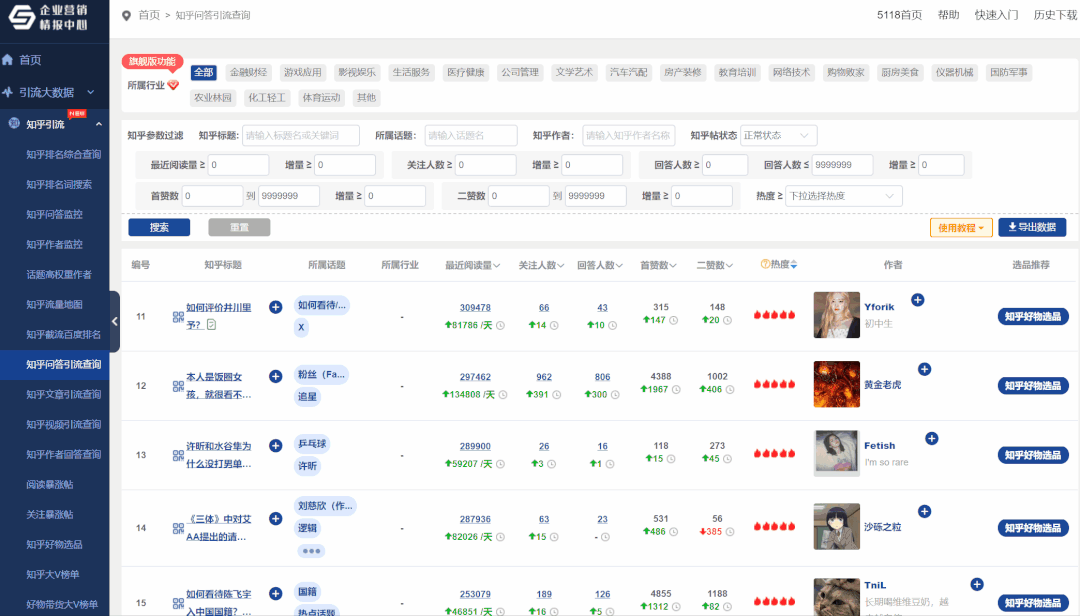Open the QR code icon for row 14
The image size is (1080, 616).
click(x=178, y=528)
